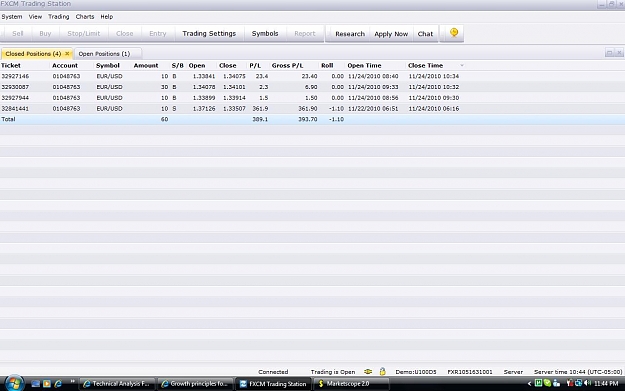The height and width of the screenshot is (391, 625).
Task: Expand quick launch overflow chevron
Action: (x=73, y=381)
